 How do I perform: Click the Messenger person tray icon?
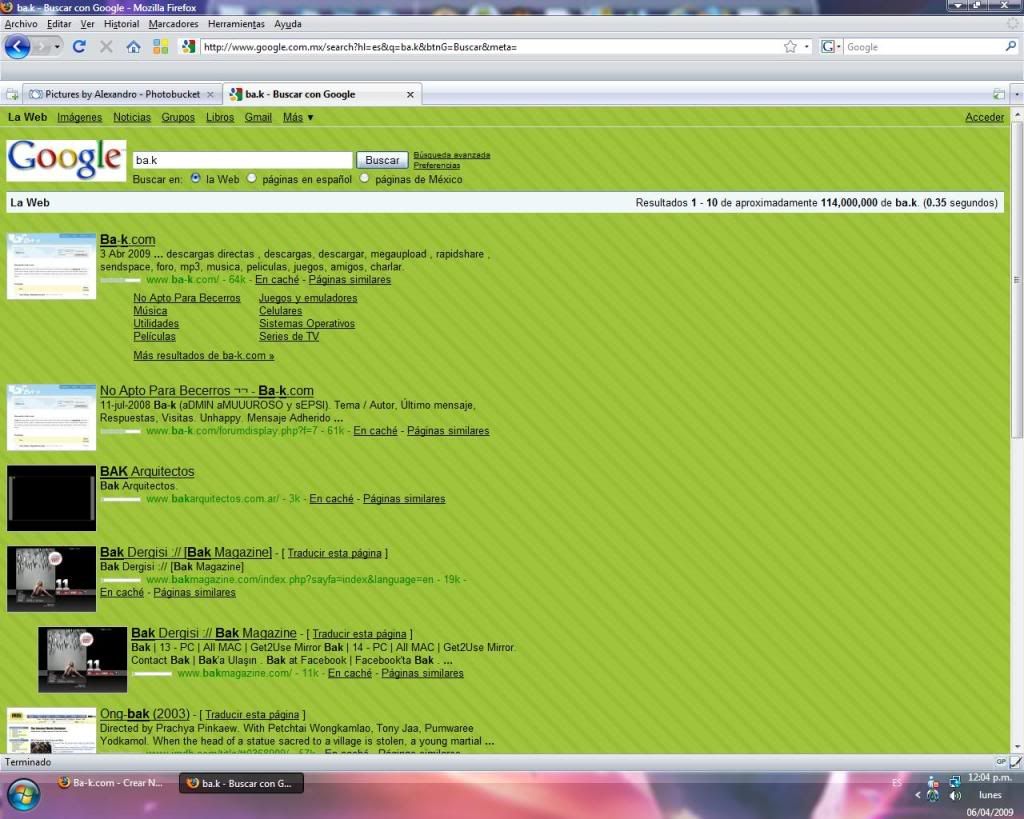933,781
